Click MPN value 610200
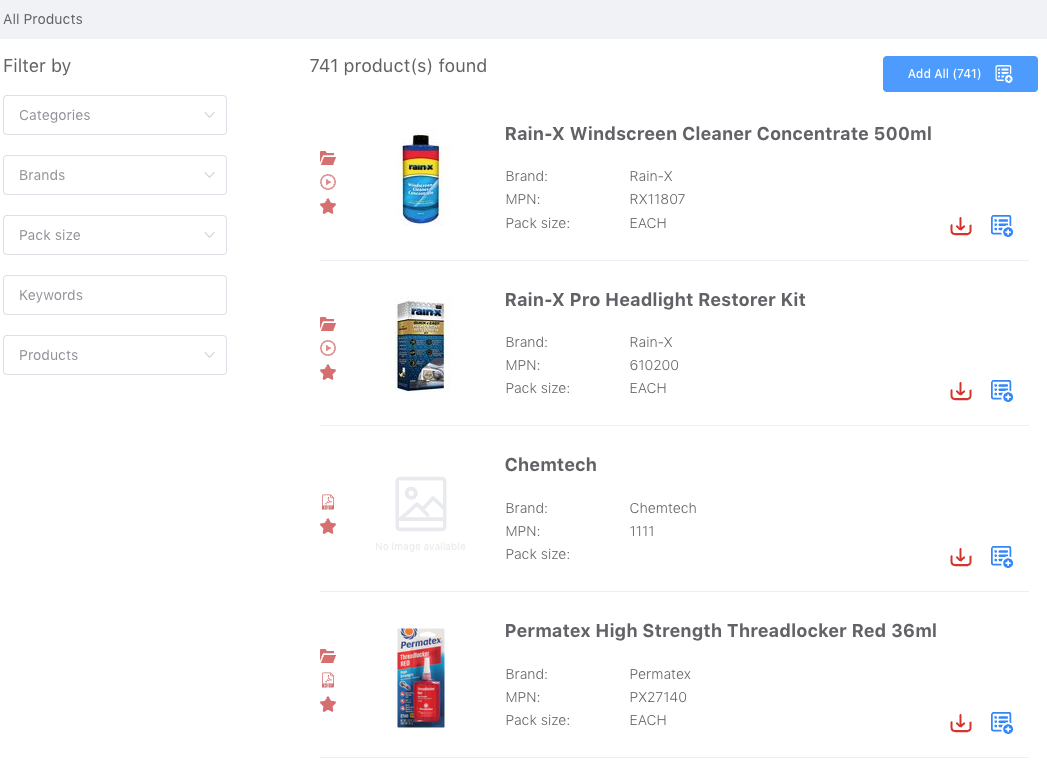The height and width of the screenshot is (761, 1047). coord(654,365)
